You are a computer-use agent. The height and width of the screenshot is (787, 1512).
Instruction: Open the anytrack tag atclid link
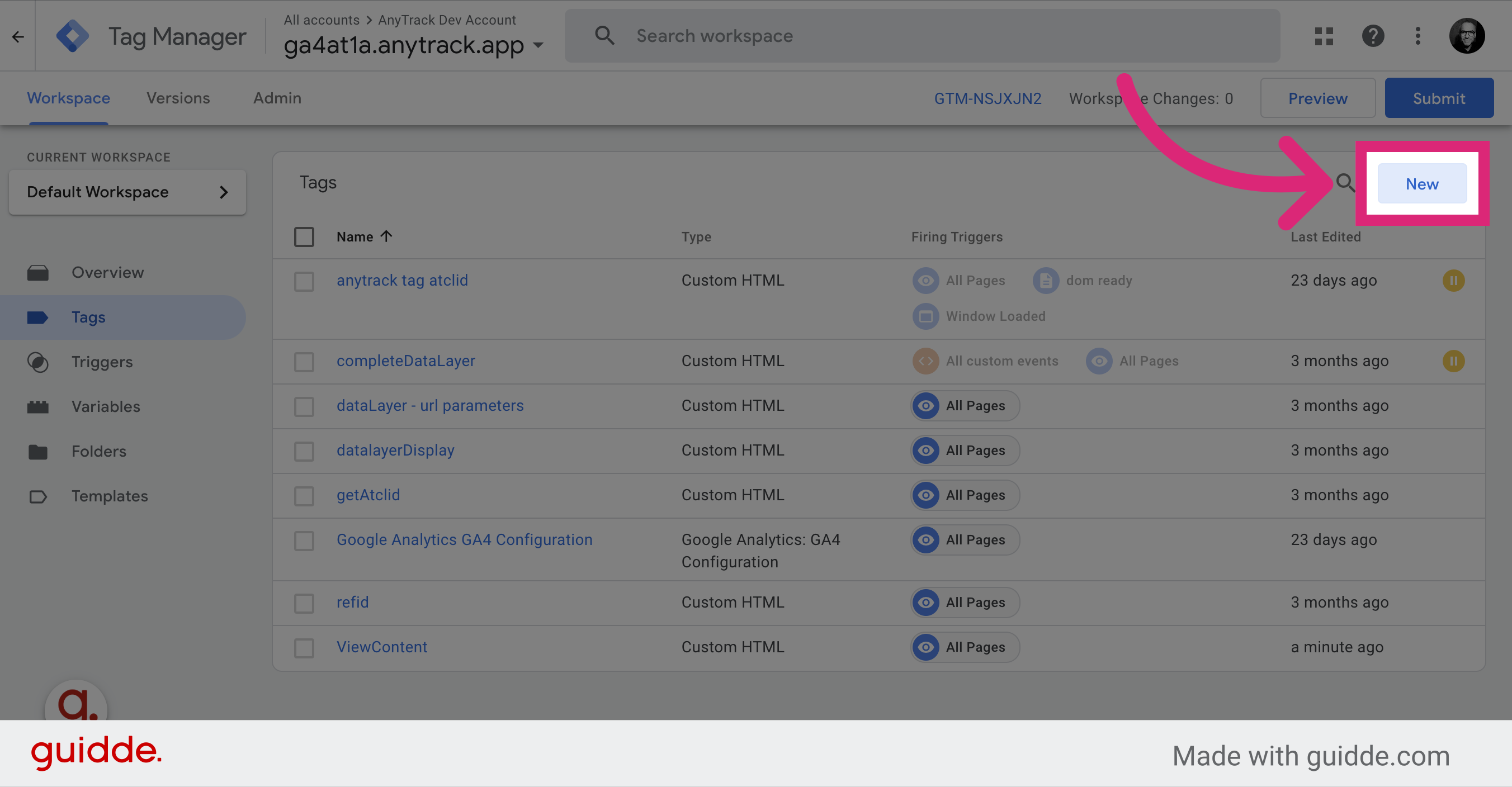coord(402,280)
